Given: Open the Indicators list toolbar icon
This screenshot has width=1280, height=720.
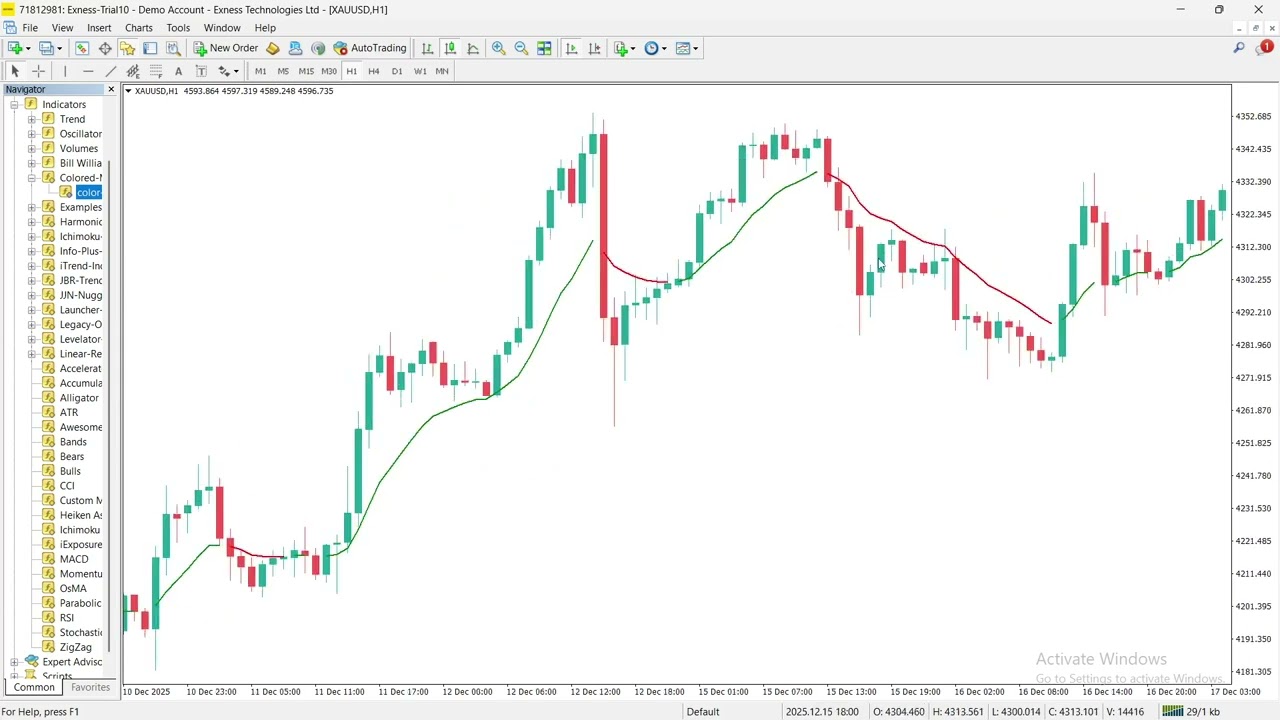Looking at the screenshot, I should click(x=622, y=48).
